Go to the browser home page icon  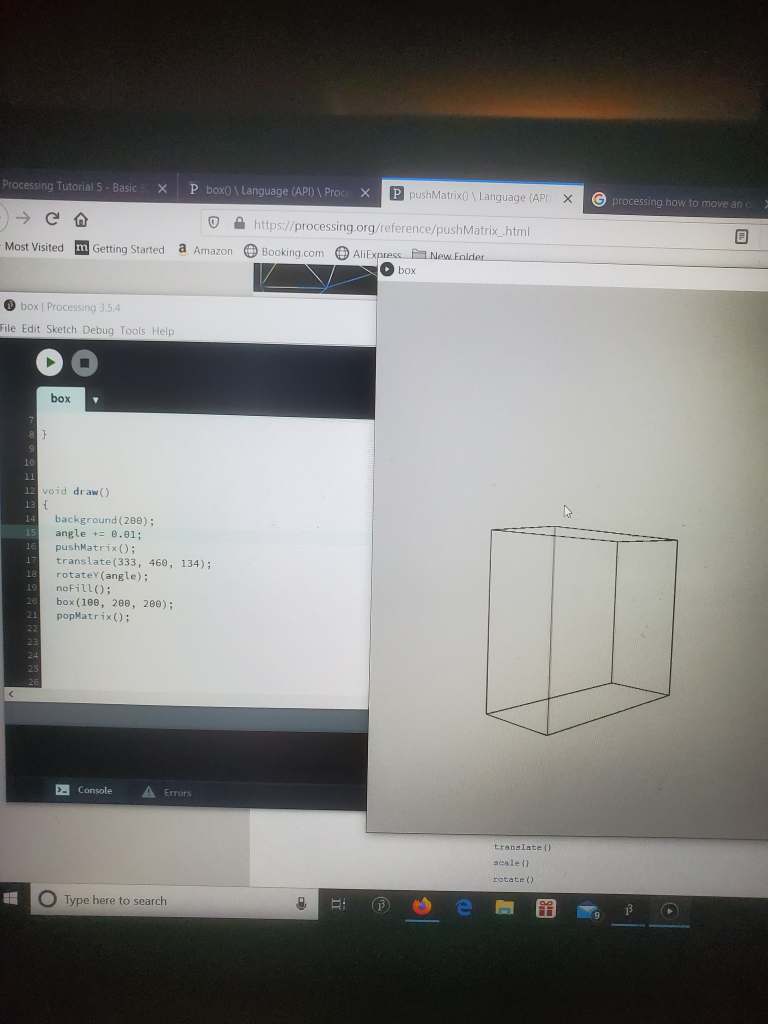tap(81, 220)
